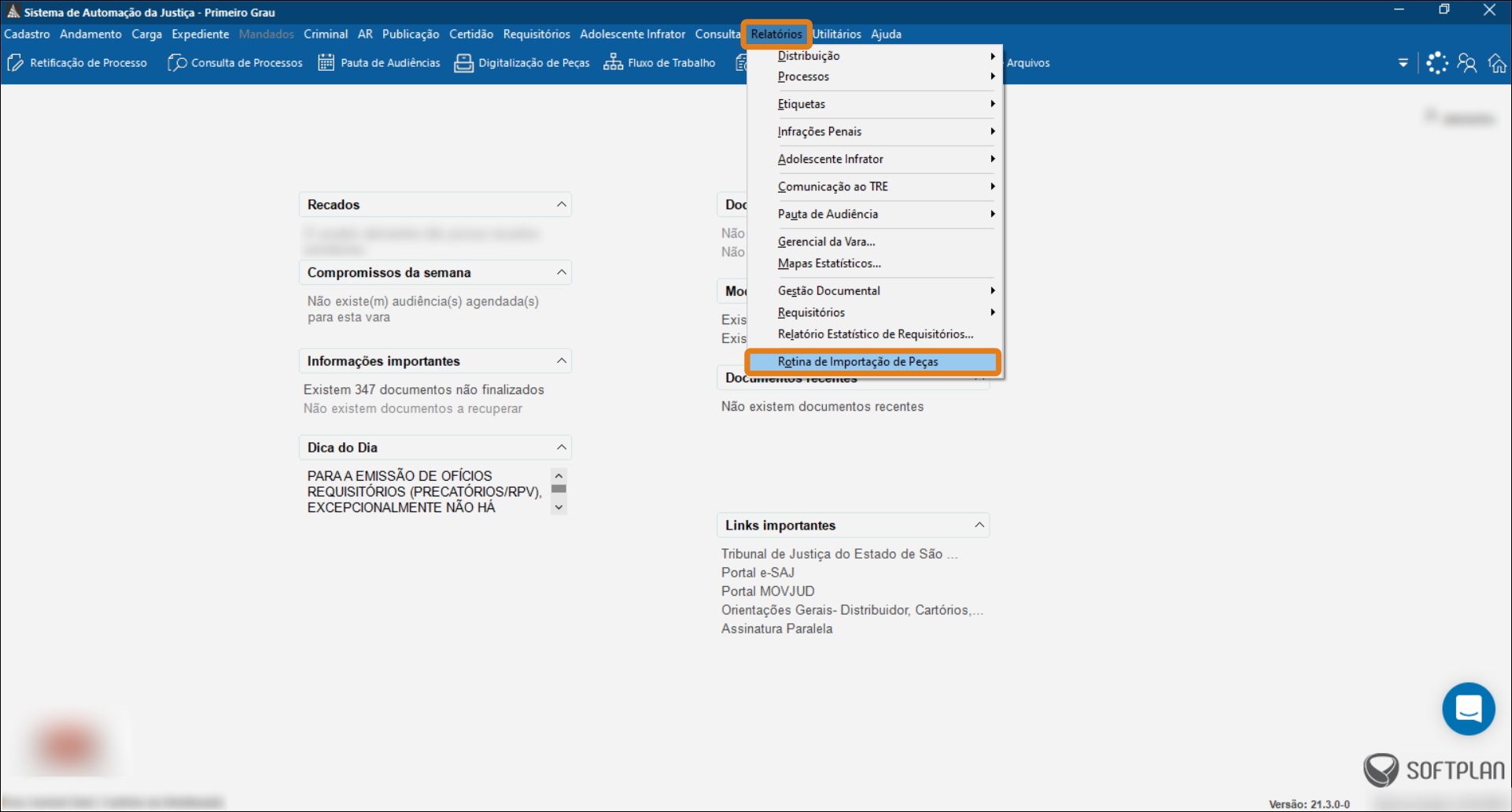
Task: Open Adolescente Infrator submenu in dropdown
Action: [x=875, y=159]
